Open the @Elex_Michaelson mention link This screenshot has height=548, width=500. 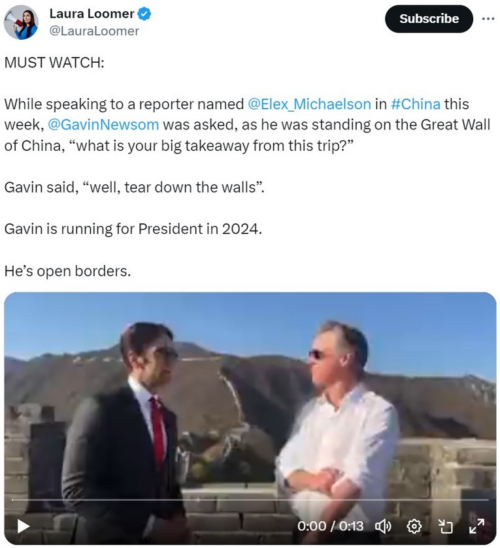(309, 104)
